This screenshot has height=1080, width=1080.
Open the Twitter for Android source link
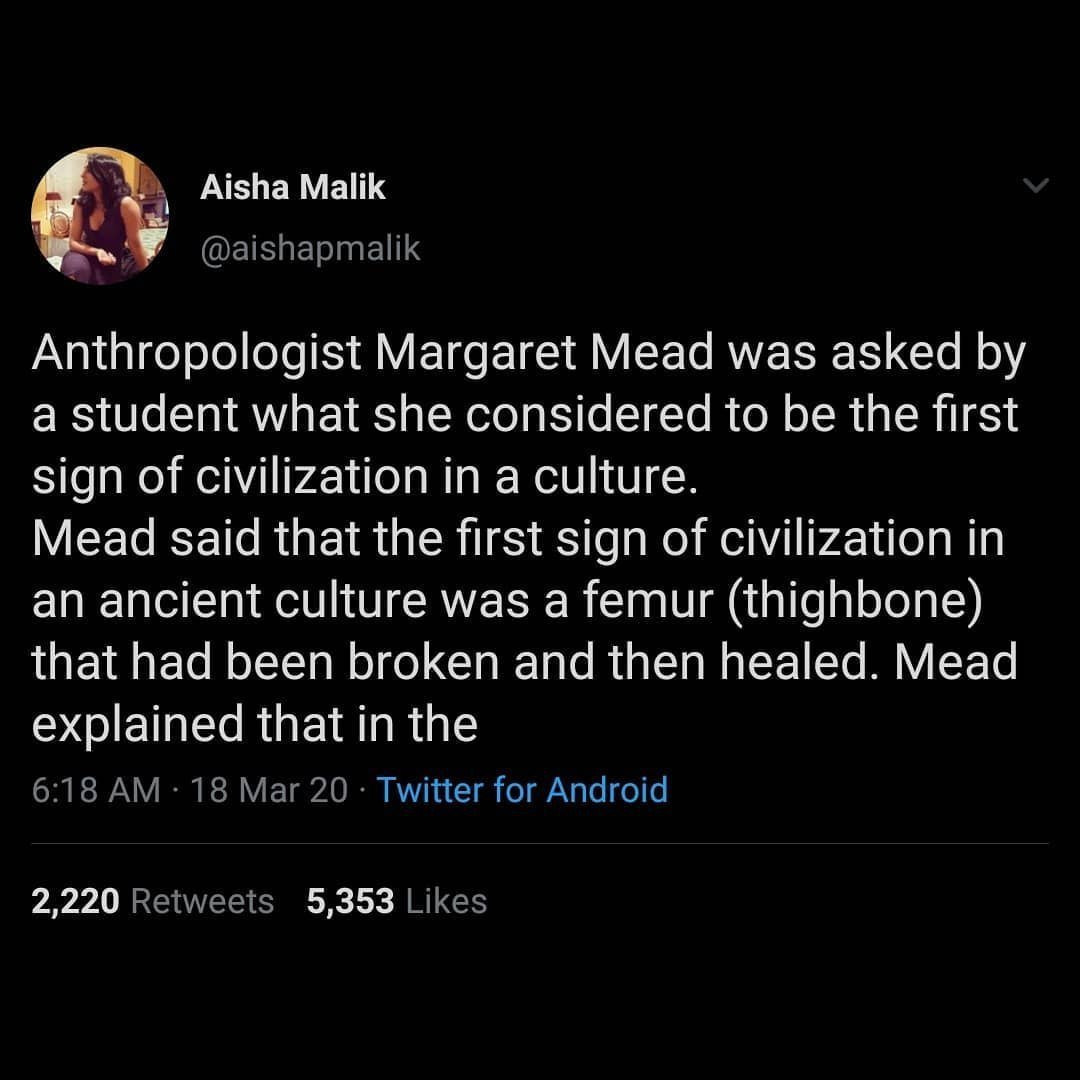[x=522, y=790]
